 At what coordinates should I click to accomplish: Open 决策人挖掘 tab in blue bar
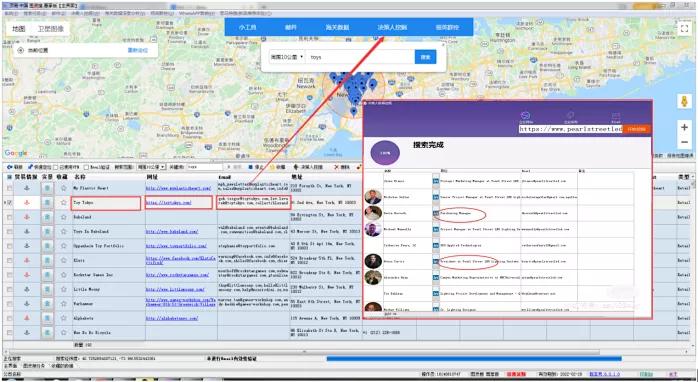click(392, 28)
